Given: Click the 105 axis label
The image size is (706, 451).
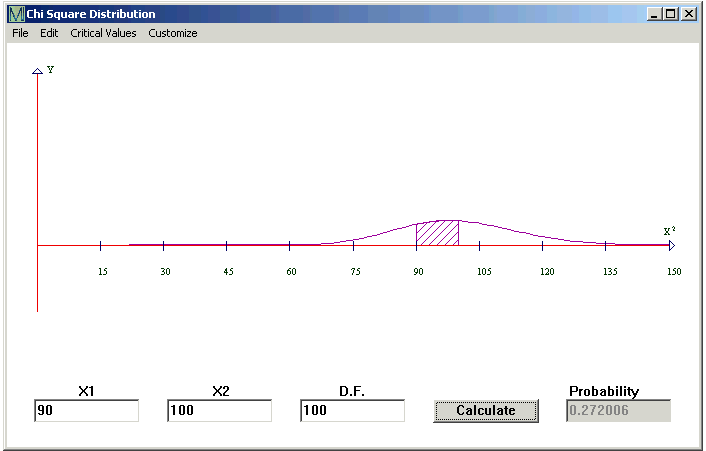Looking at the screenshot, I should [x=484, y=271].
